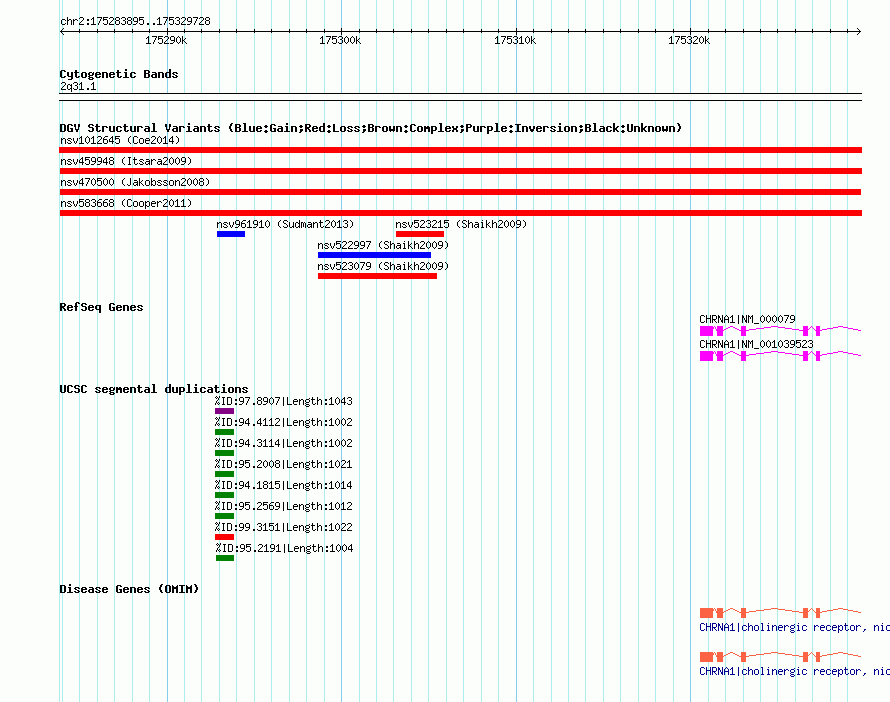Viewport: 890px width, 702px height.
Task: Click the 175290k ruler marker
Action: [166, 40]
